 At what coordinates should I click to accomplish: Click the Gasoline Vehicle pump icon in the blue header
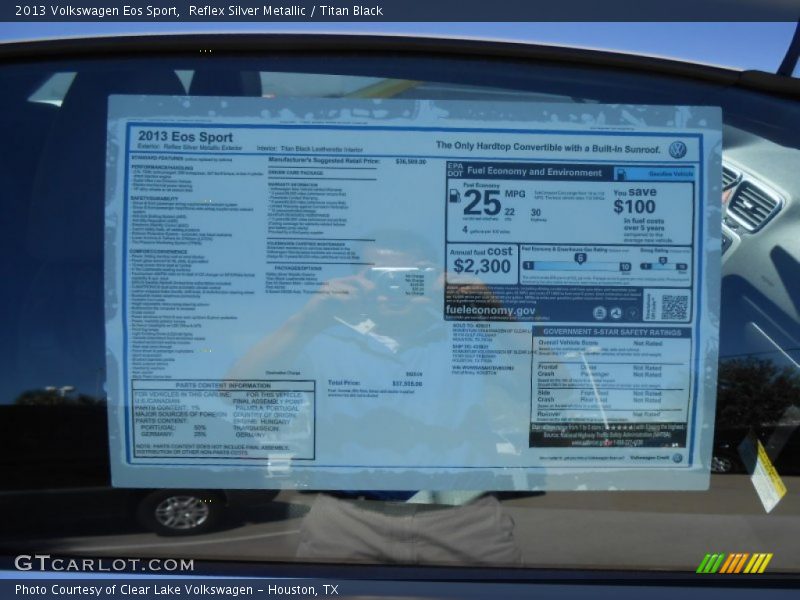pyautogui.click(x=620, y=173)
